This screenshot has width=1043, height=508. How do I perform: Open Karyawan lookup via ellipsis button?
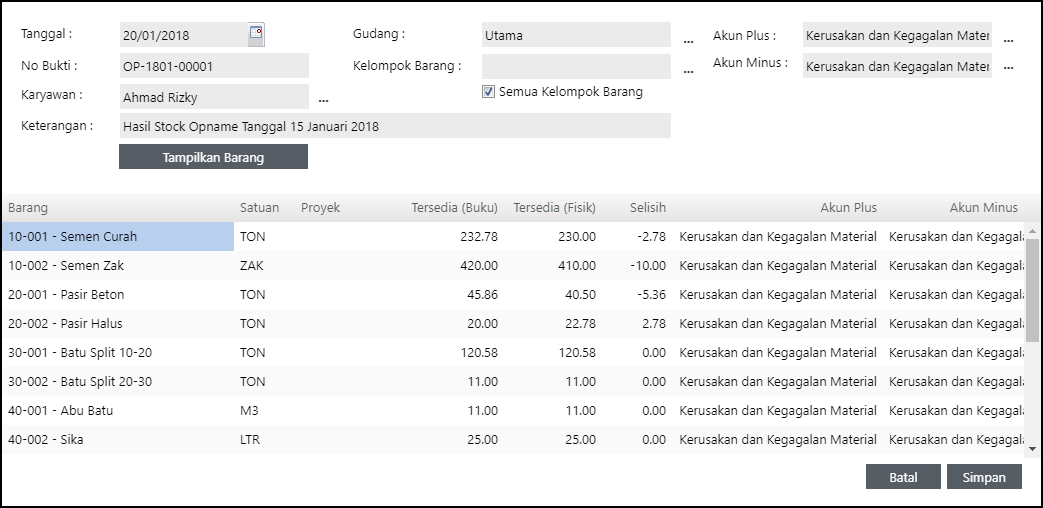pos(323,99)
